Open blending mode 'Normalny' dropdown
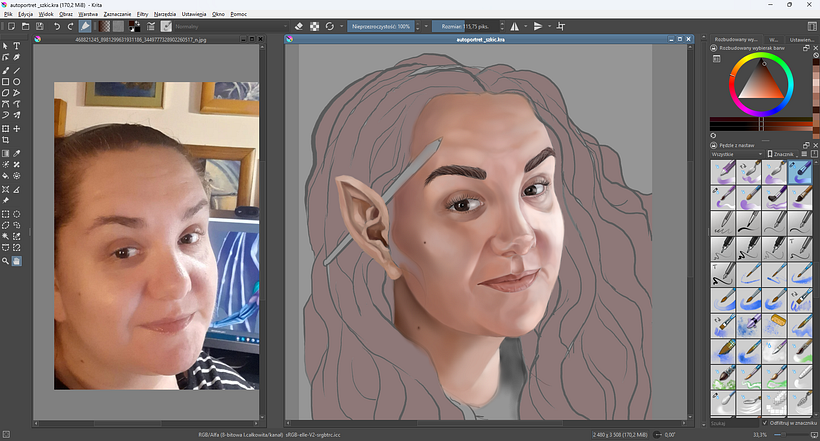This screenshot has width=820, height=441. 231,26
